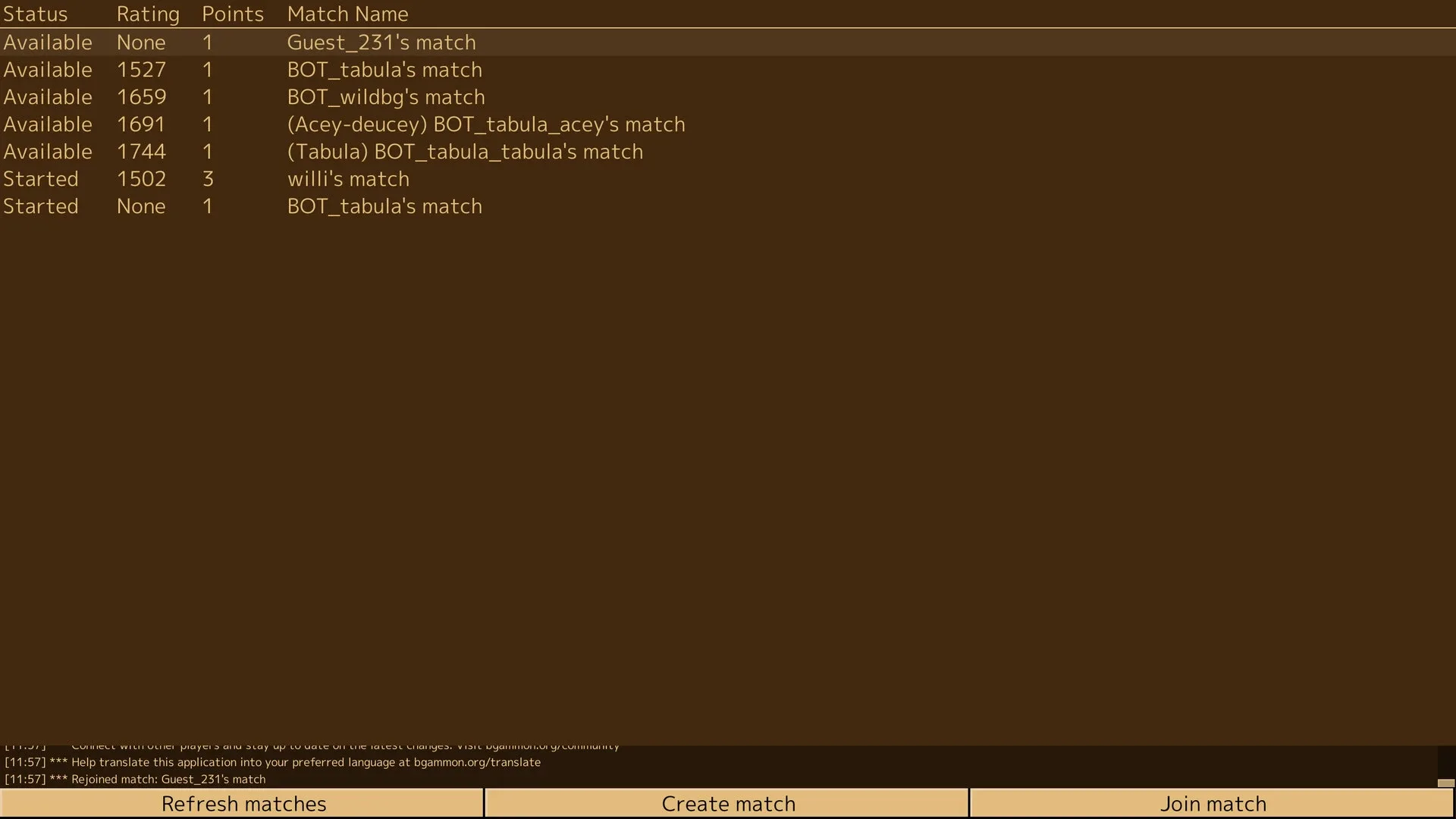Screen dimensions: 1456x819
Task: Select the started willi's match
Action: click(347, 179)
